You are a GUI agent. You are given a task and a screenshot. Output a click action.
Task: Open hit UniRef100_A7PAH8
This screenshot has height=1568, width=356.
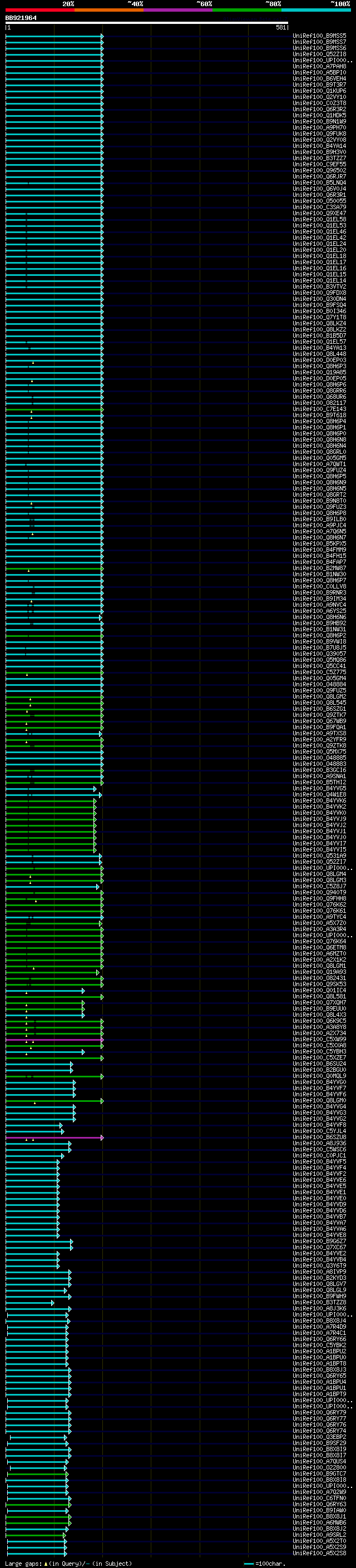point(319,66)
